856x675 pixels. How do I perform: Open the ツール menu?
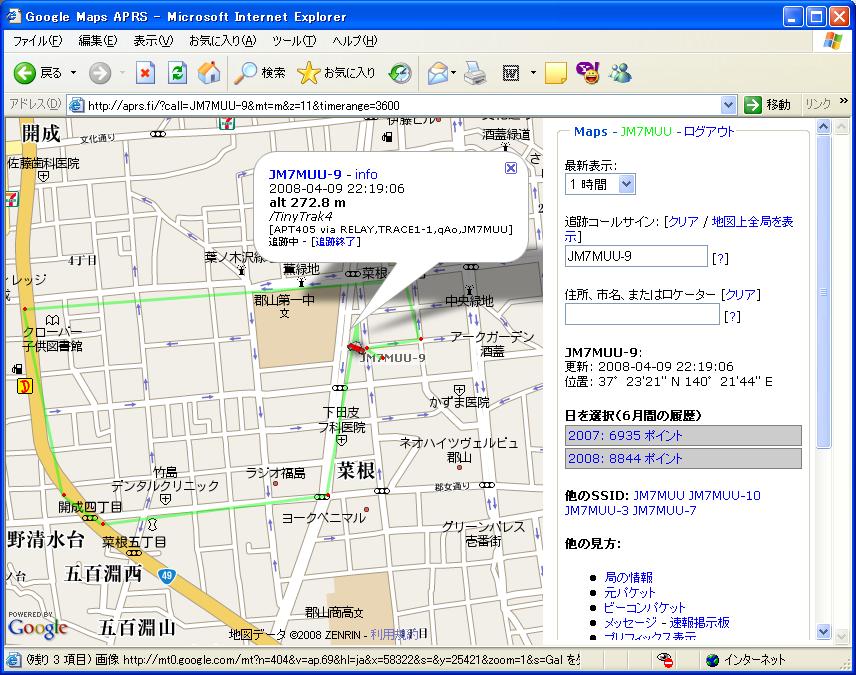click(290, 40)
